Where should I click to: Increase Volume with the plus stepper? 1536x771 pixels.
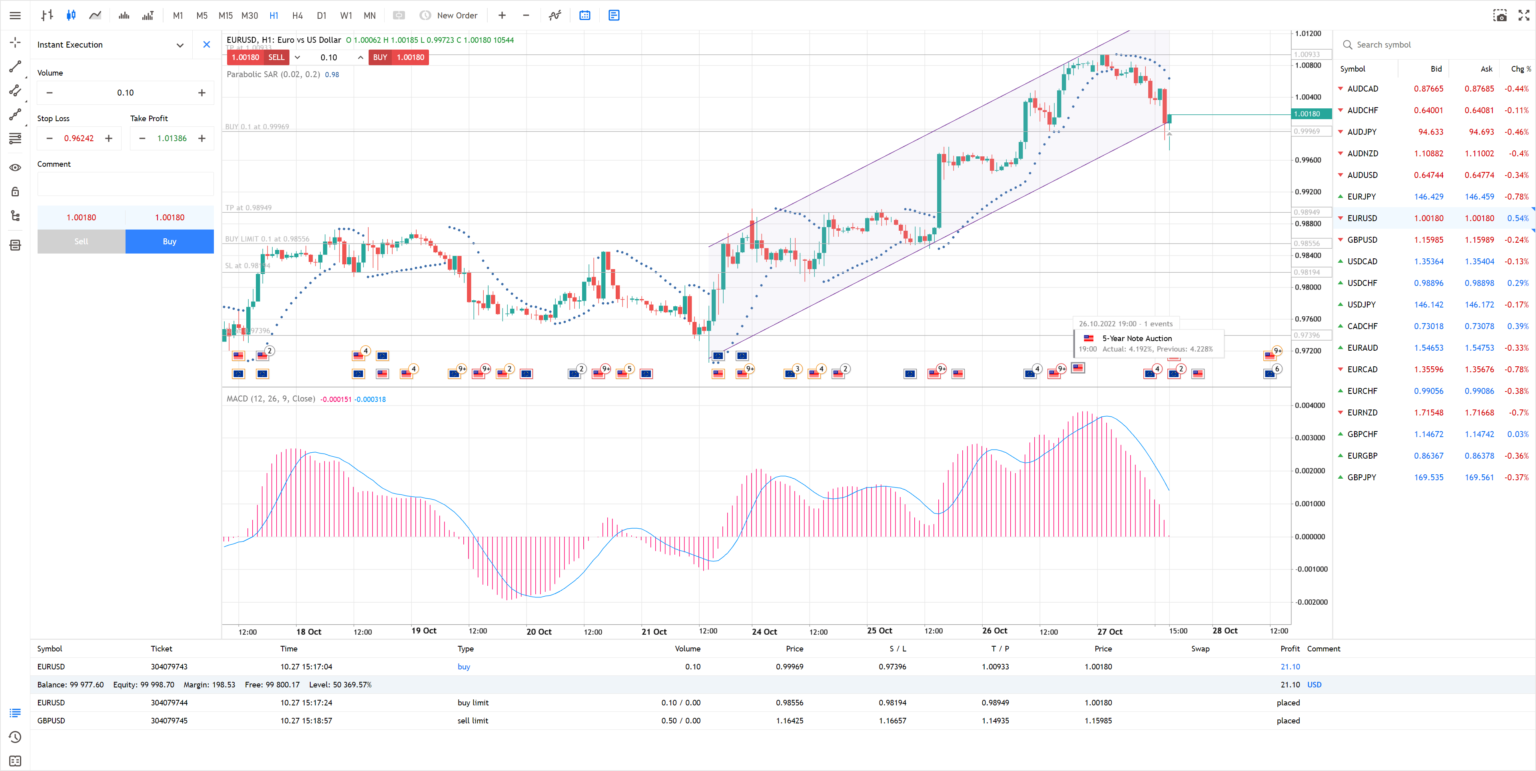201,92
